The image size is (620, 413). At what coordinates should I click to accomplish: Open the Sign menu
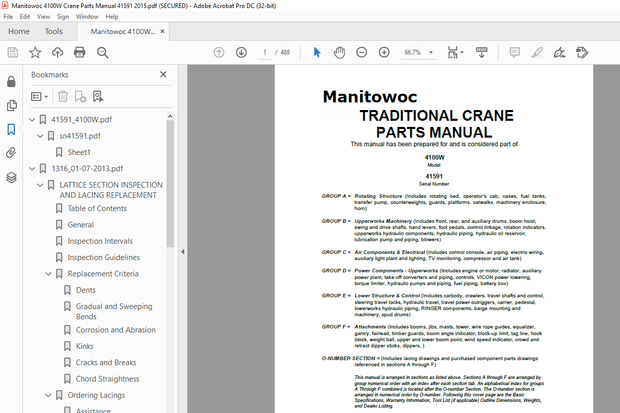[x=63, y=17]
